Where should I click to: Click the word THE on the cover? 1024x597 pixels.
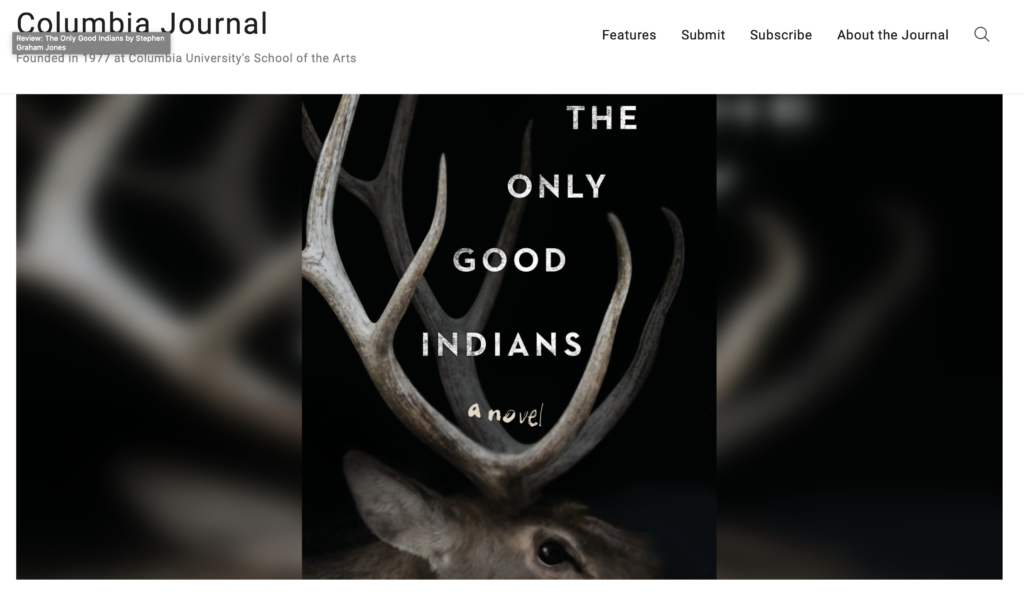[602, 118]
